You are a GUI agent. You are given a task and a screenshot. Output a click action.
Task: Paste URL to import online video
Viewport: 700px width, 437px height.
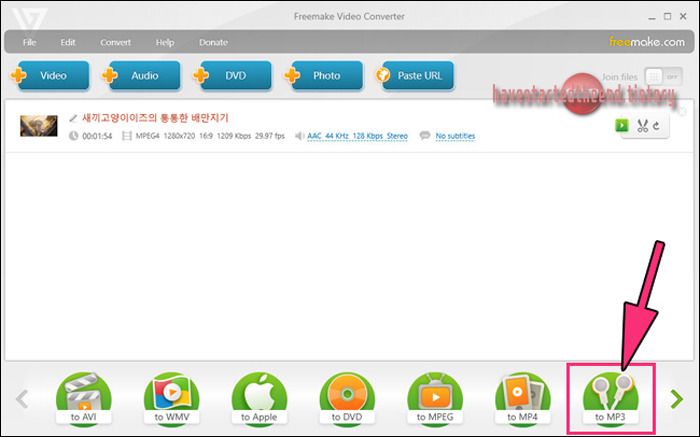coord(415,75)
